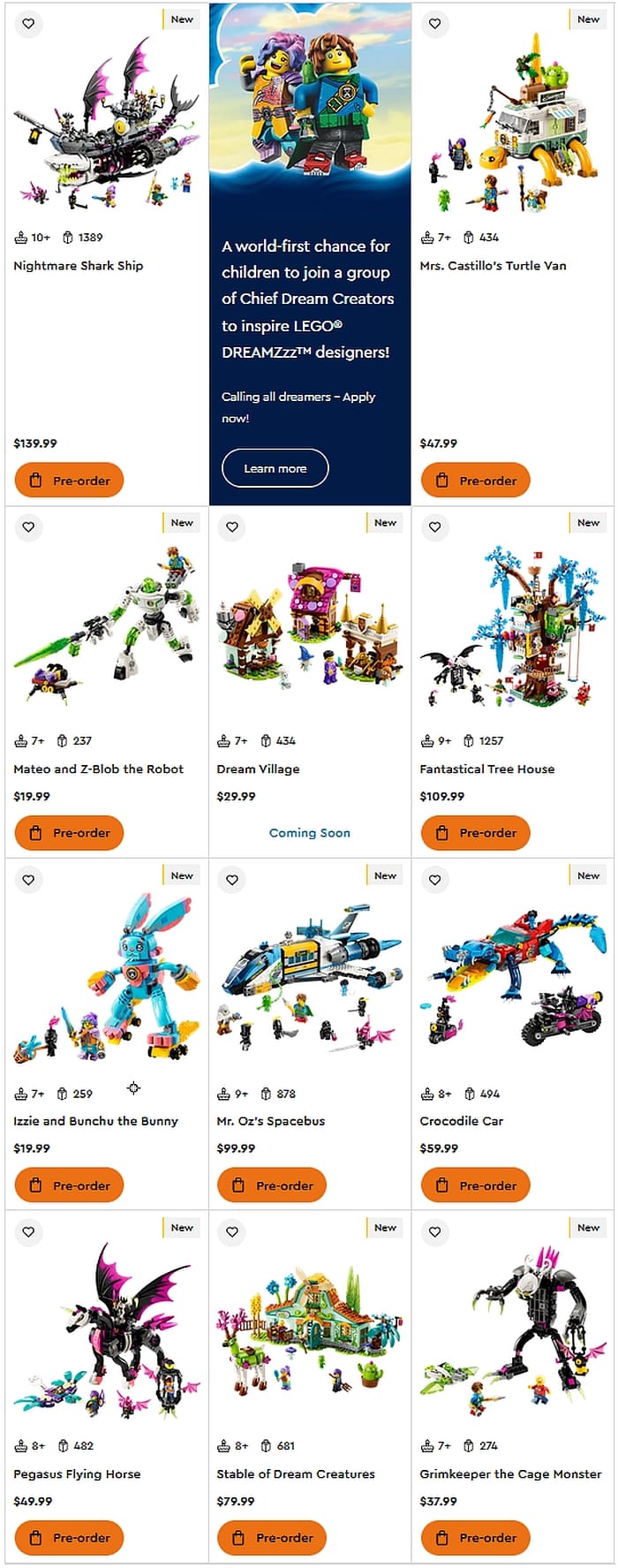The width and height of the screenshot is (618, 1568).
Task: Click heart icon on Izzie and Bunchu the Bunny
Action: (29, 880)
